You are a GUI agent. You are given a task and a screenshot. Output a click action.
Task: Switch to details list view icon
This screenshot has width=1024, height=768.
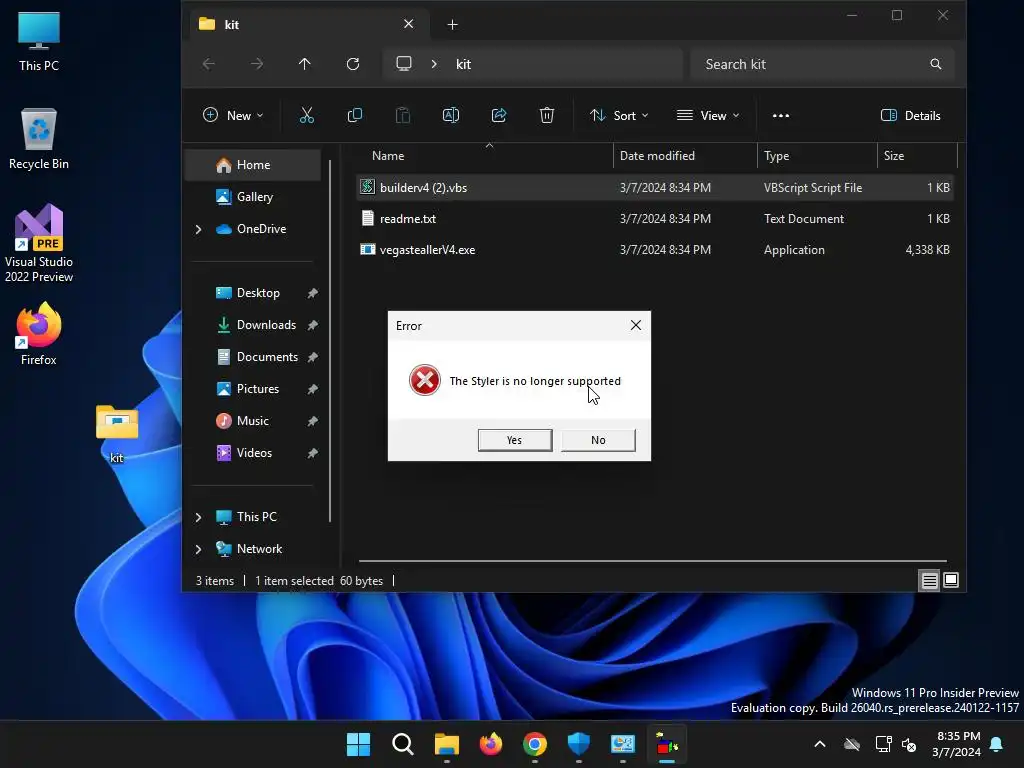[929, 580]
